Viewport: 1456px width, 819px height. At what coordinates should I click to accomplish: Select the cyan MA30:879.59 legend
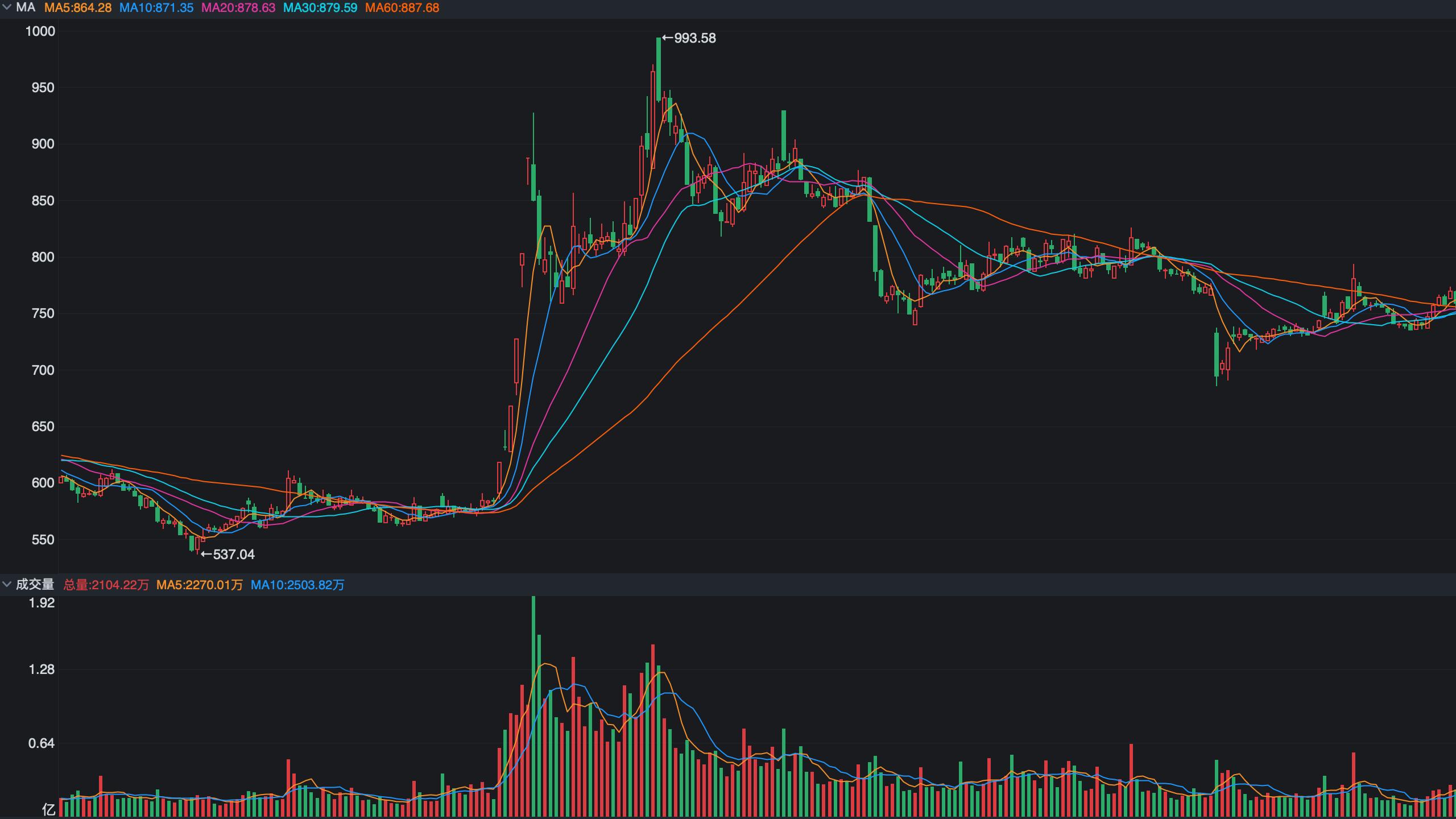(x=320, y=8)
